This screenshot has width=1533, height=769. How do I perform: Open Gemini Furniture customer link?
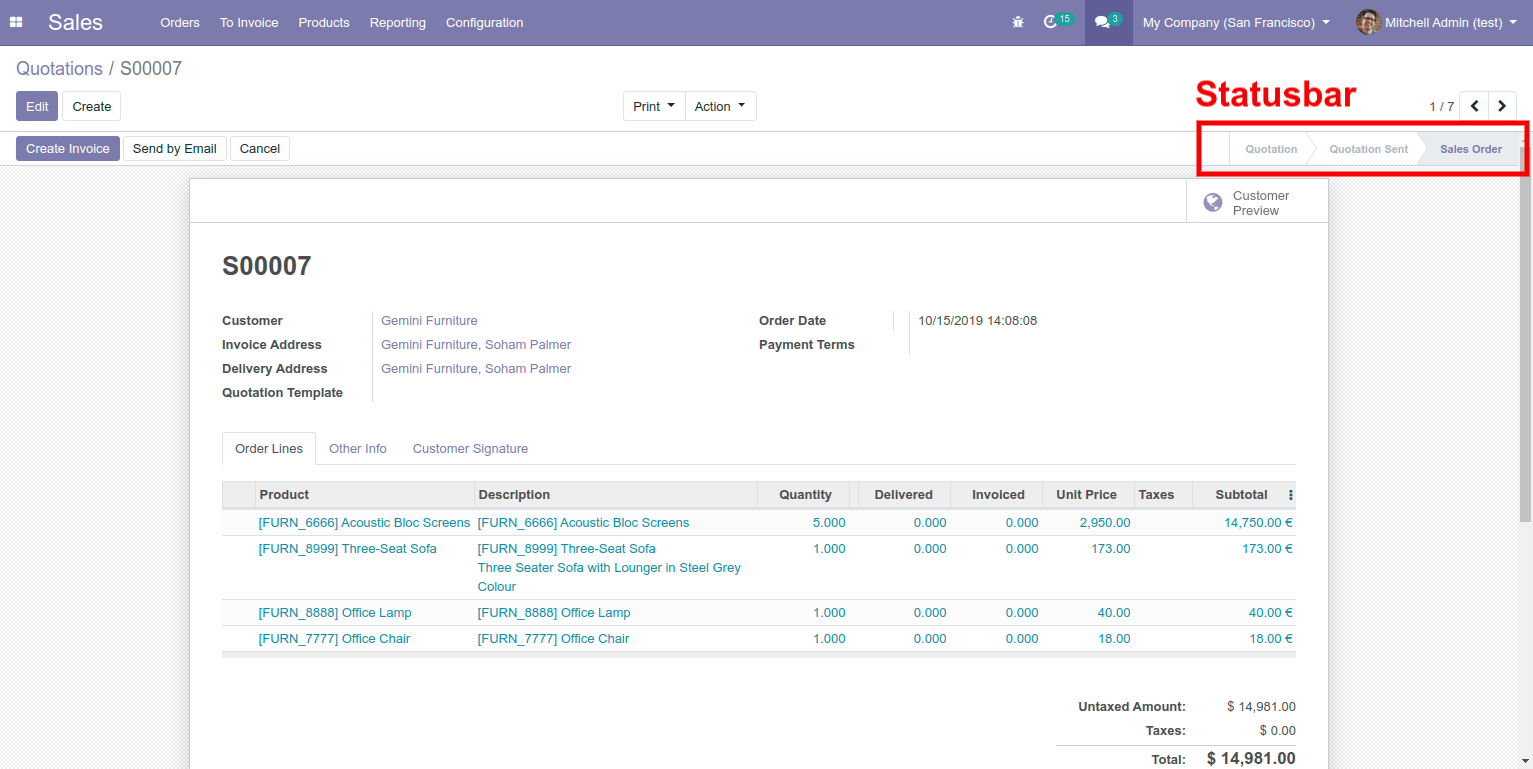[x=429, y=321]
